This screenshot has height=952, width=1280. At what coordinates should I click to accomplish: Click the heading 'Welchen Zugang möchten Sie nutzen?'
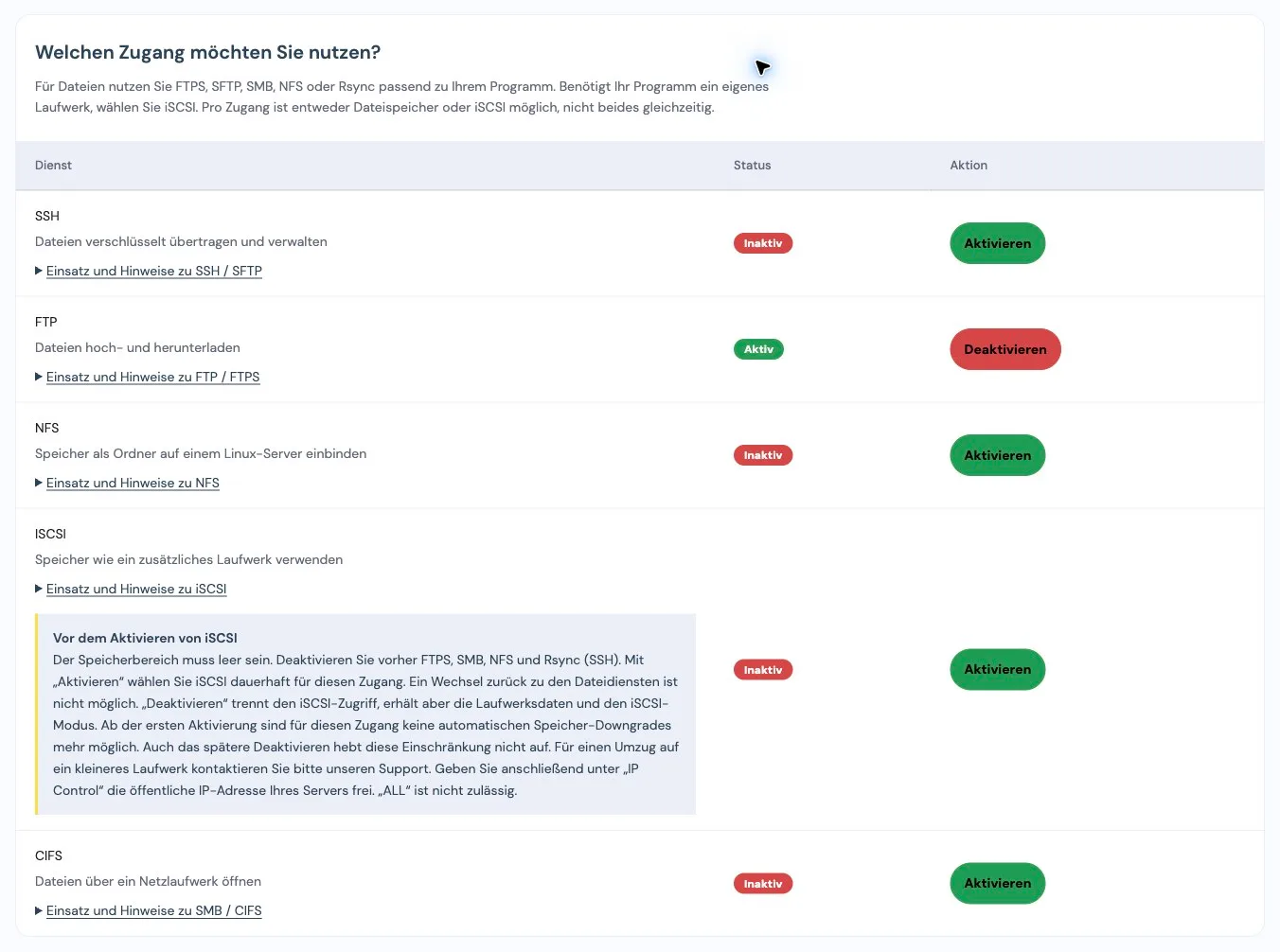click(207, 53)
